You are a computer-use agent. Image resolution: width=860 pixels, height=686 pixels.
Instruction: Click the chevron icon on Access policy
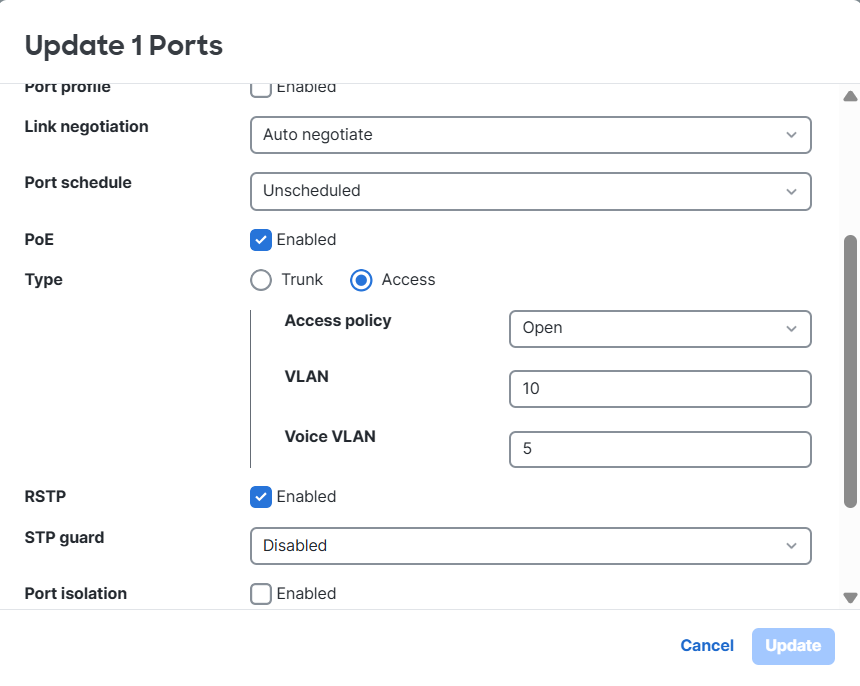[x=793, y=328]
